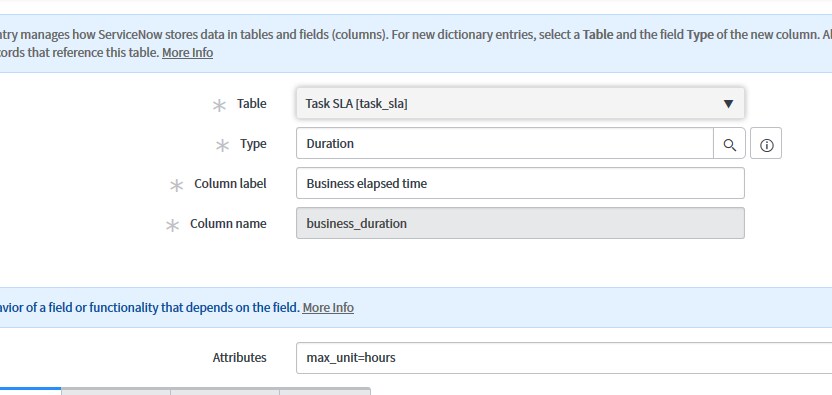The image size is (832, 395).
Task: Open the Type field lookup search icon
Action: [x=730, y=143]
